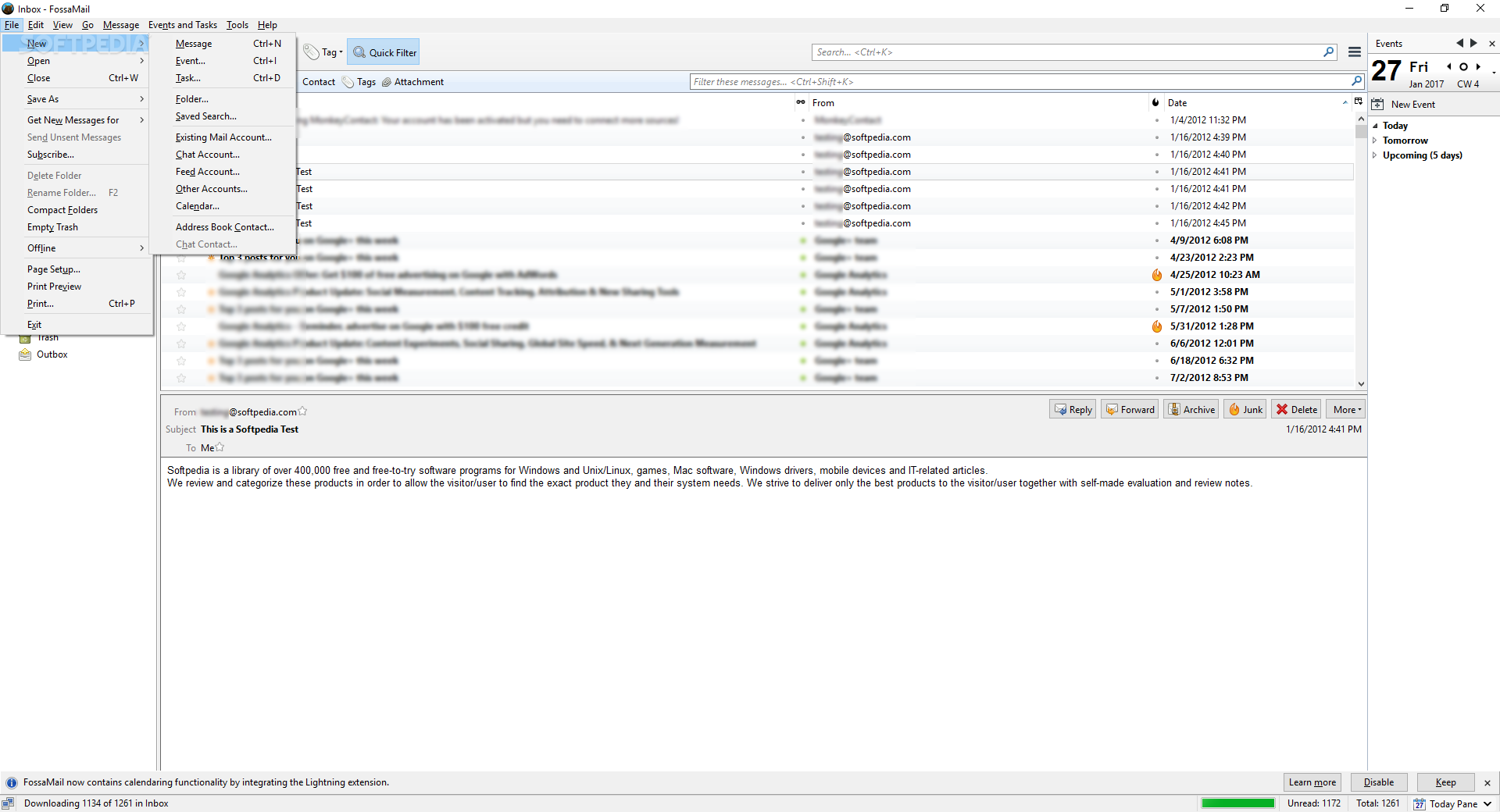Toggle the Attachment quick filter

[412, 82]
